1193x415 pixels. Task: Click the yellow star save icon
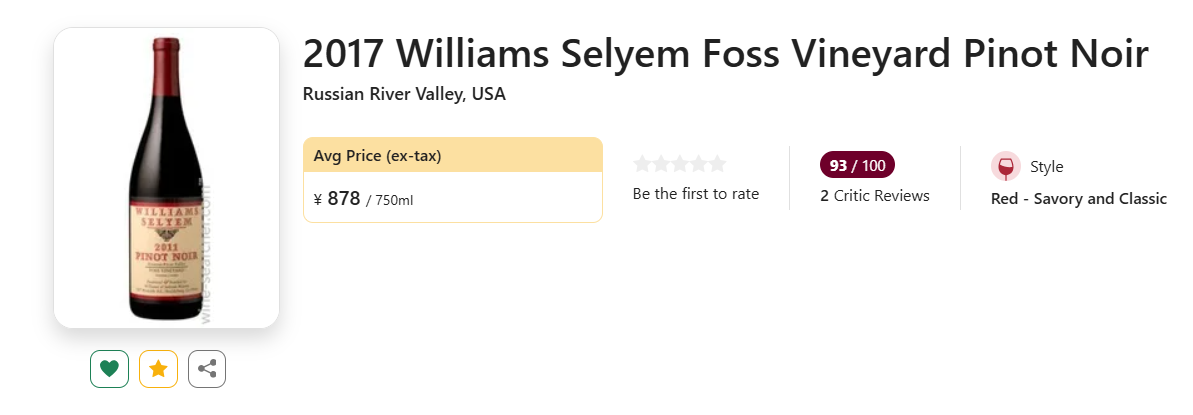pyautogui.click(x=158, y=369)
